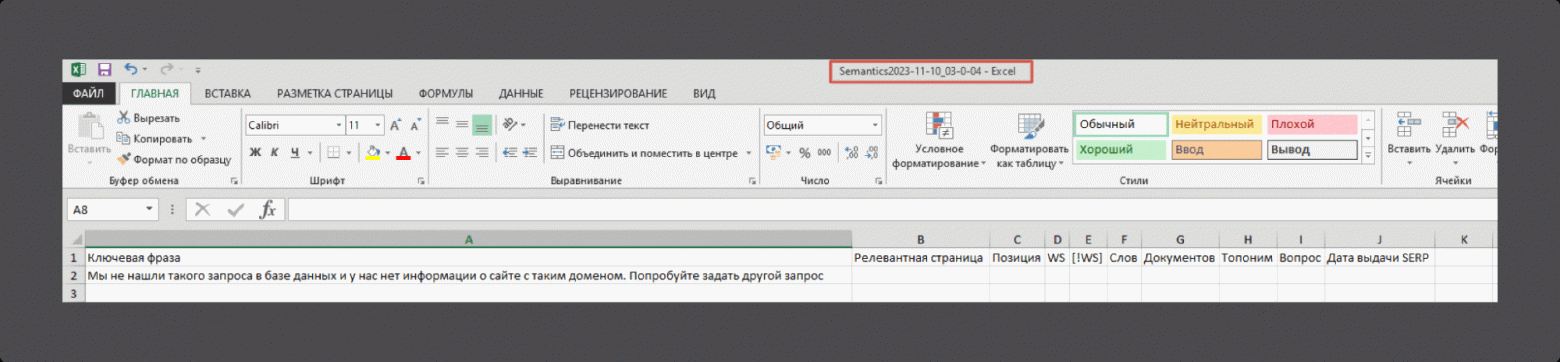This screenshot has width=1560, height=362.
Task: Open the Шрифт group dialog launcher
Action: [421, 181]
